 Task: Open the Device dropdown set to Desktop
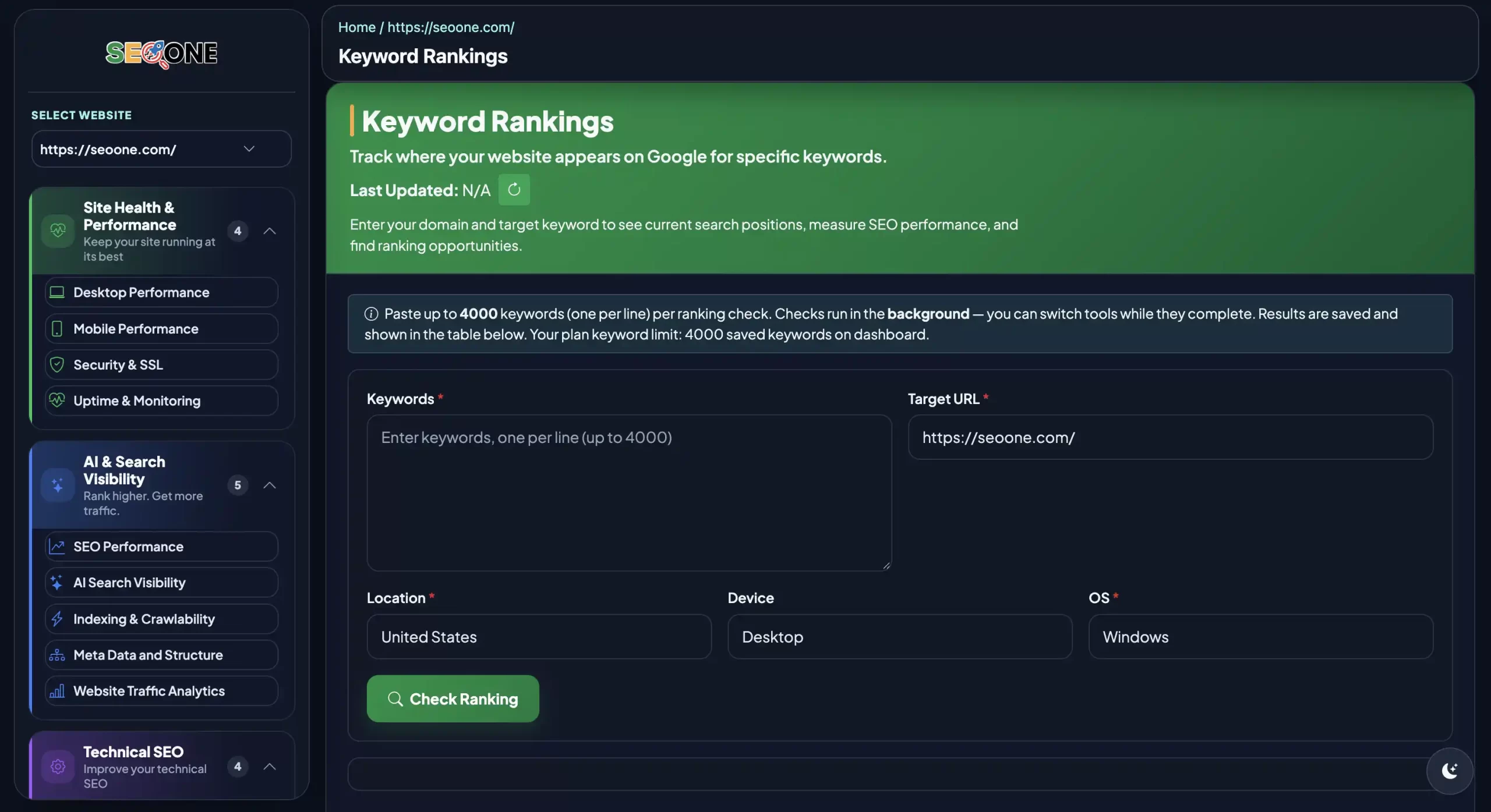(900, 637)
